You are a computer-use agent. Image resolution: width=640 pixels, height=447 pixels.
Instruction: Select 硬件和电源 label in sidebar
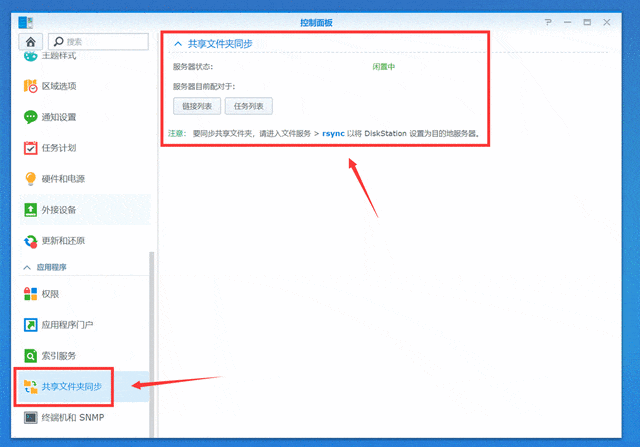point(63,179)
